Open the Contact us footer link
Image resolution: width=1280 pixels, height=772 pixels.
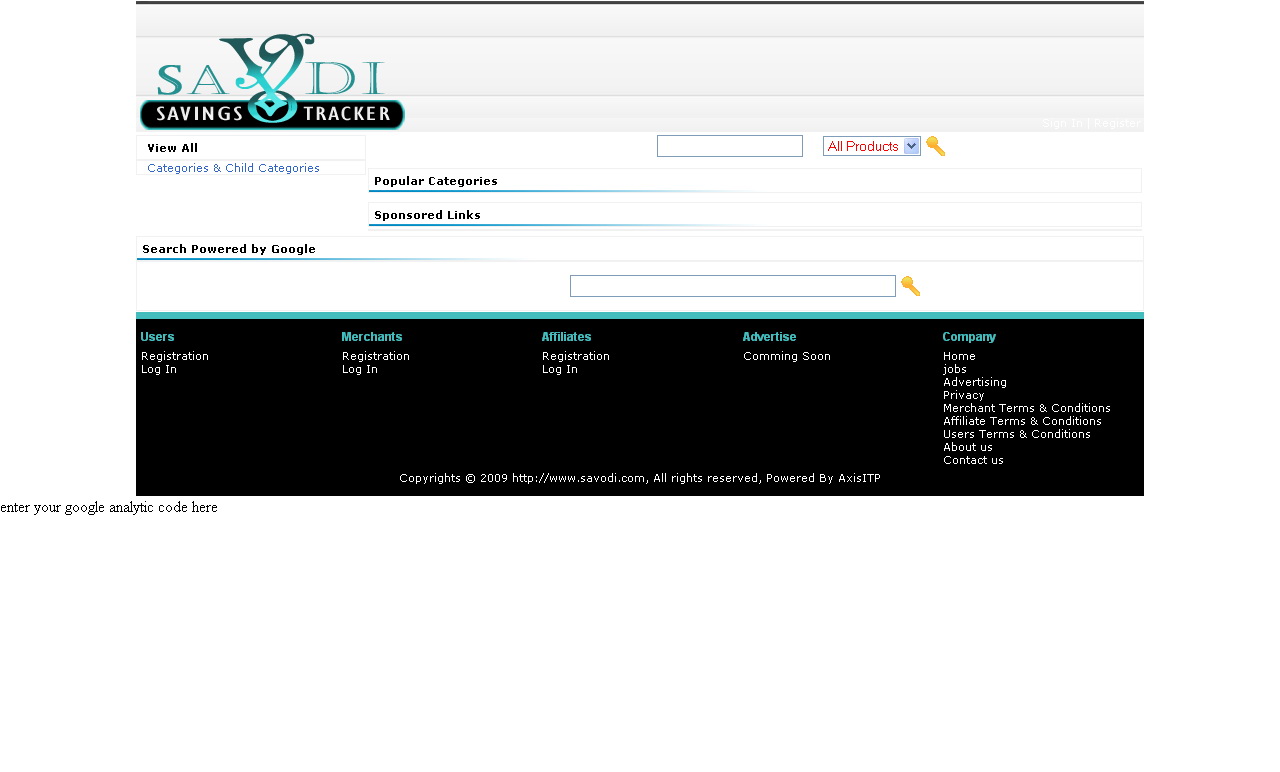(973, 460)
